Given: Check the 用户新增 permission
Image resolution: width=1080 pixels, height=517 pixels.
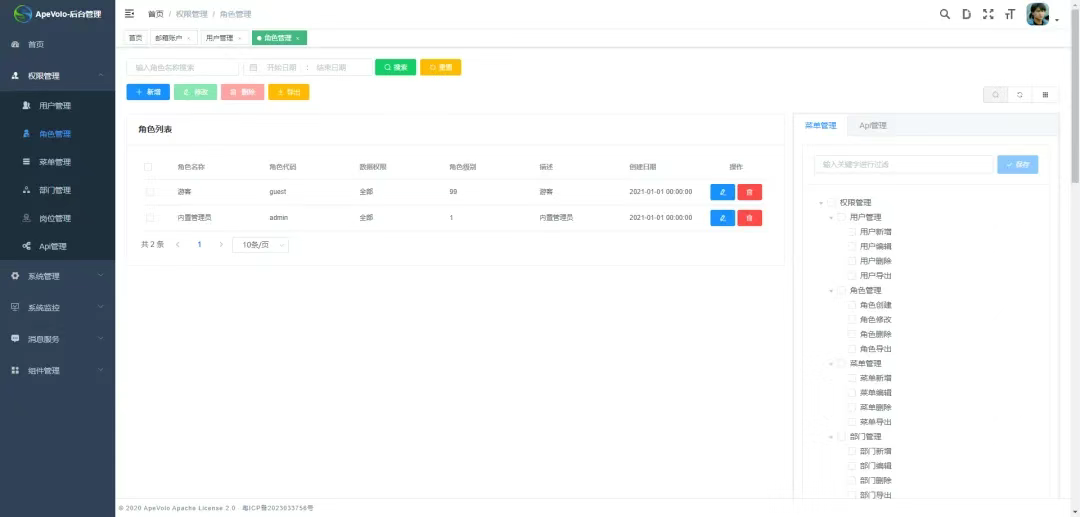Looking at the screenshot, I should point(852,232).
